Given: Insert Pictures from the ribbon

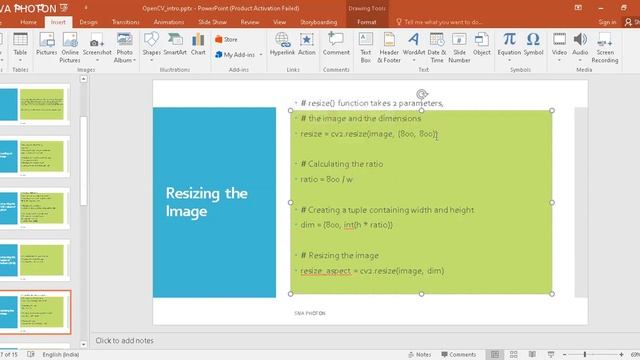Looking at the screenshot, I should coord(47,44).
